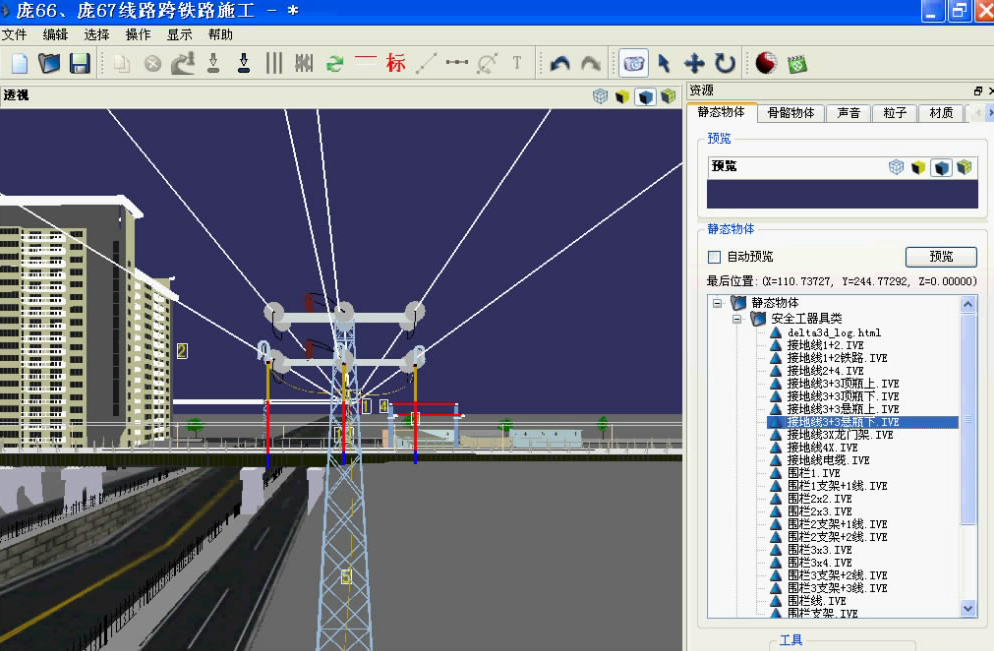The width and height of the screenshot is (994, 651).
Task: Click label marker 2 in viewport
Action: click(x=182, y=351)
